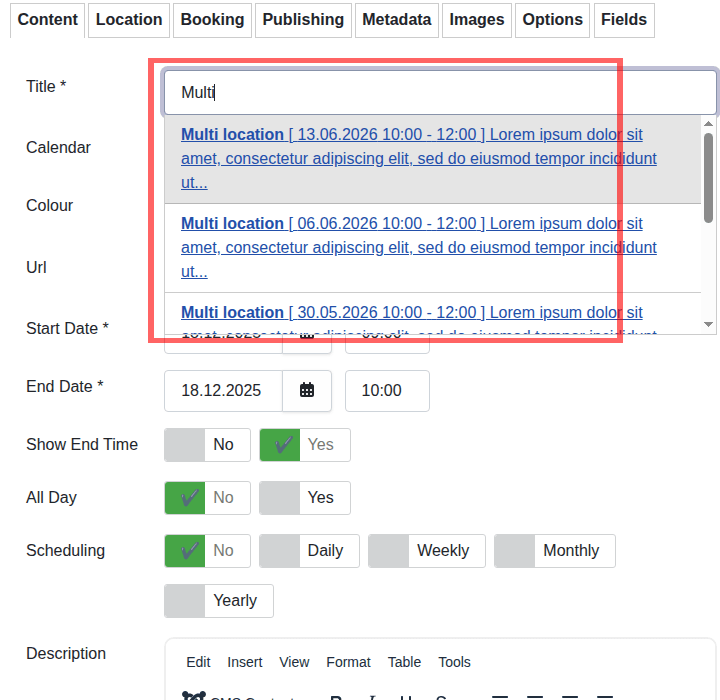The height and width of the screenshot is (700, 720).
Task: Open the End Date calendar picker icon
Action: click(x=307, y=391)
